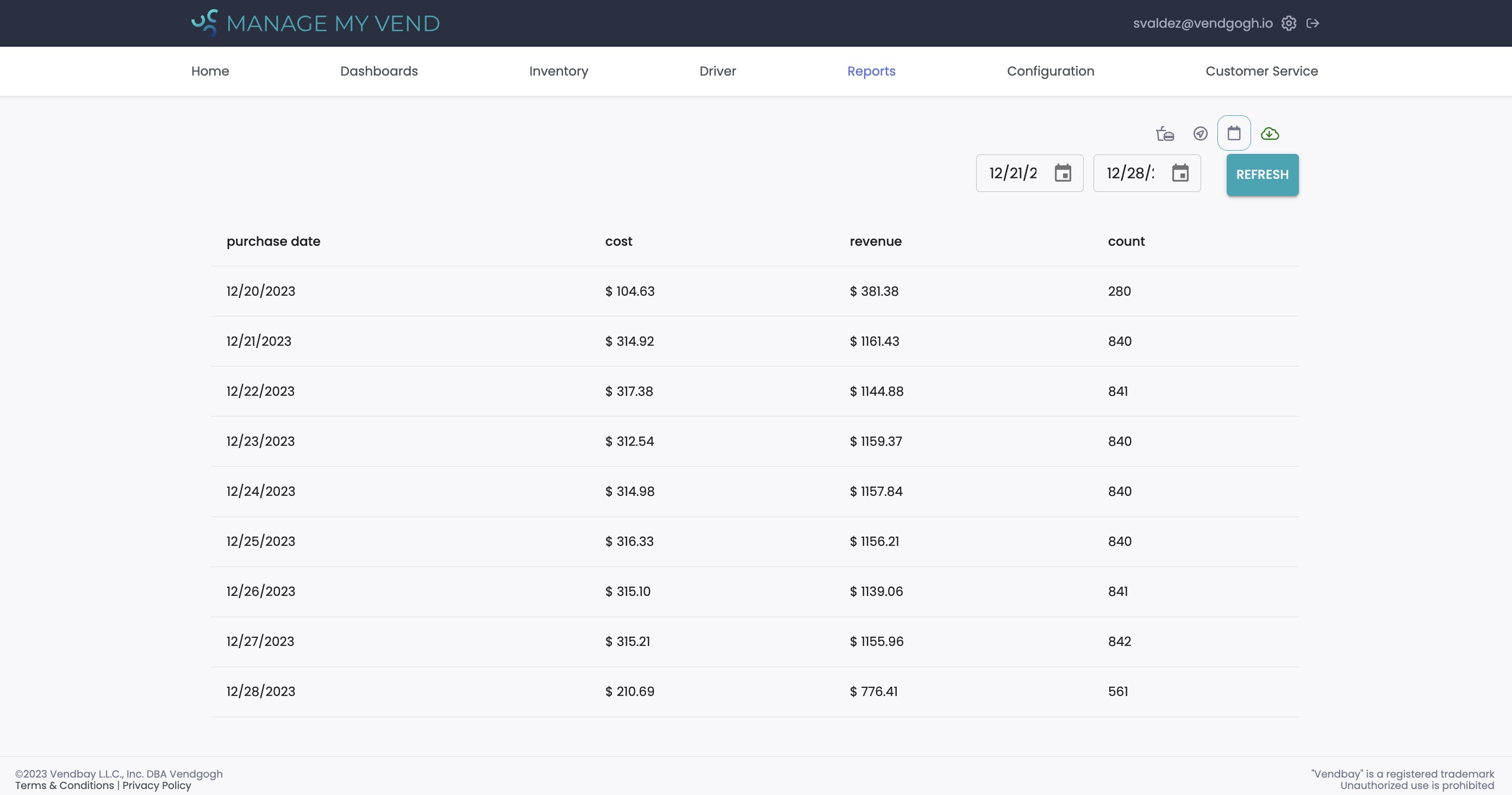
Task: Open the Privacy Policy link
Action: pyautogui.click(x=156, y=786)
